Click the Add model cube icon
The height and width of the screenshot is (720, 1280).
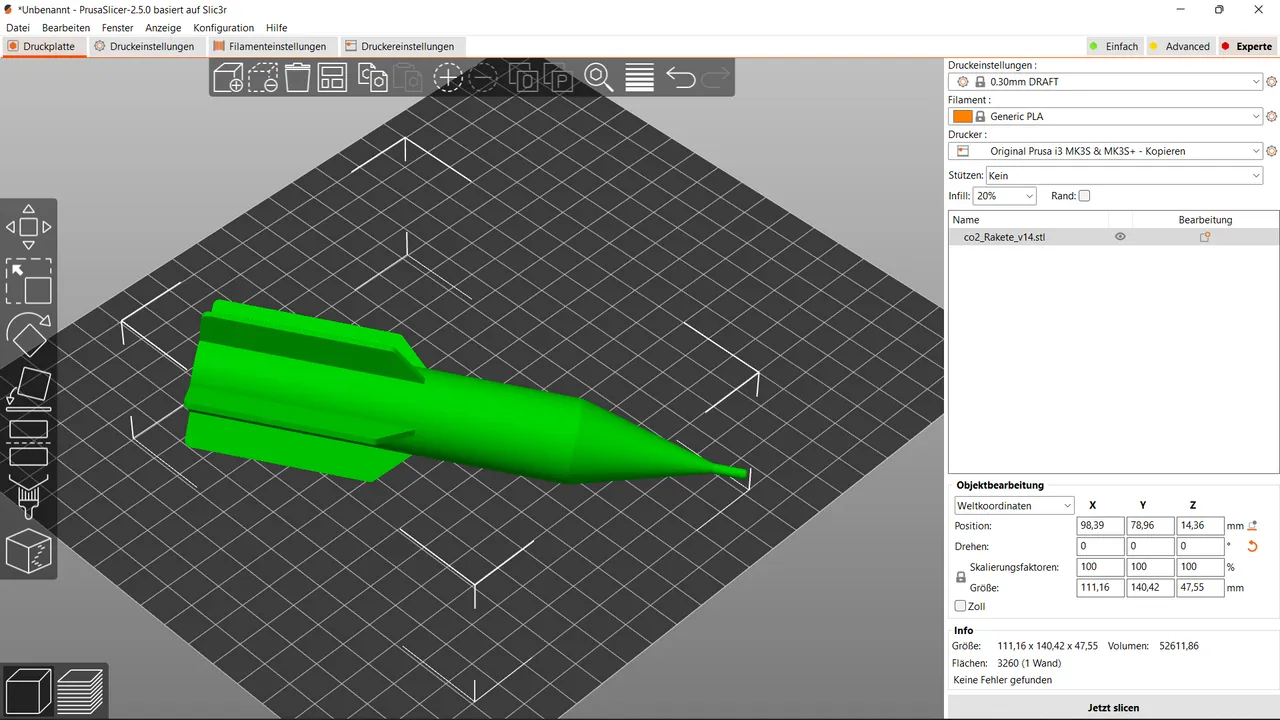point(228,77)
